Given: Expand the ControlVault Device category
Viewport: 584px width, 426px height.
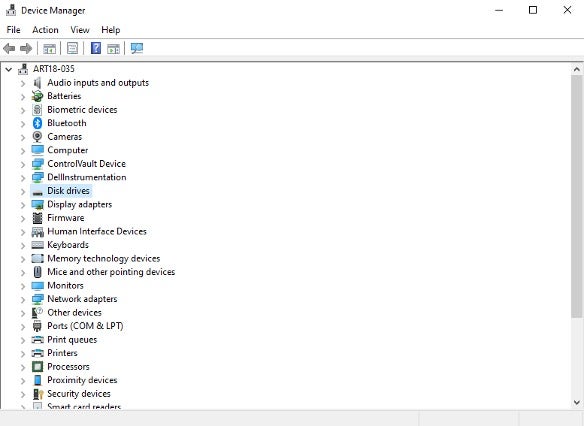Looking at the screenshot, I should tap(23, 164).
